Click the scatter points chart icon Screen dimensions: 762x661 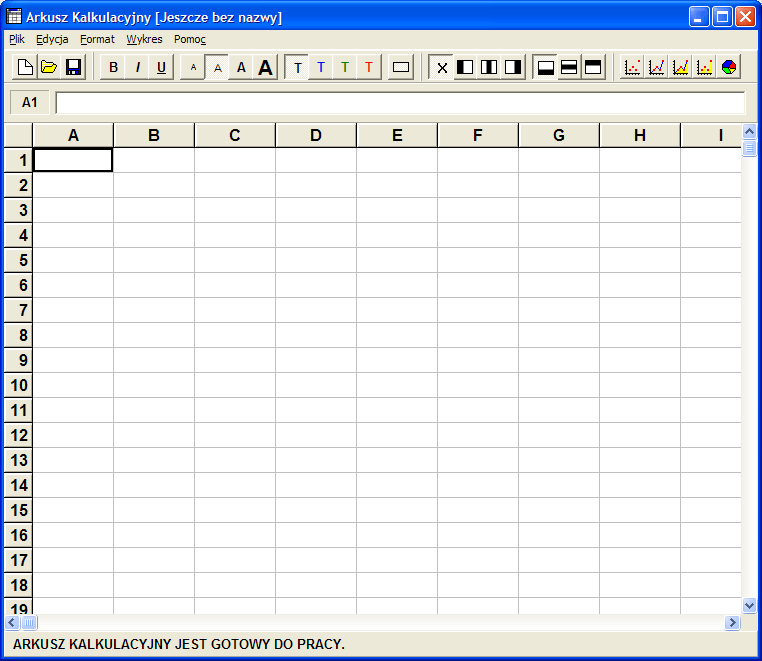(x=632, y=67)
